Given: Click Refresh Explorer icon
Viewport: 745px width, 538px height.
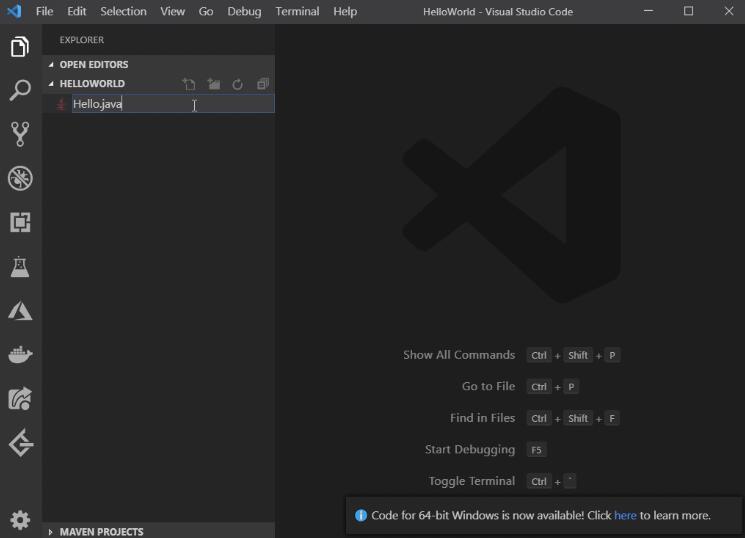Looking at the screenshot, I should coord(238,84).
